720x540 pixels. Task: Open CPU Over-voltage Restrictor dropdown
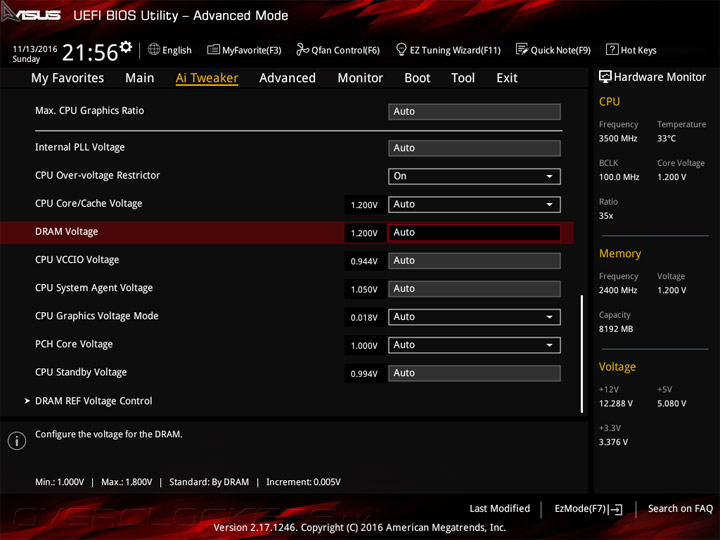point(474,176)
